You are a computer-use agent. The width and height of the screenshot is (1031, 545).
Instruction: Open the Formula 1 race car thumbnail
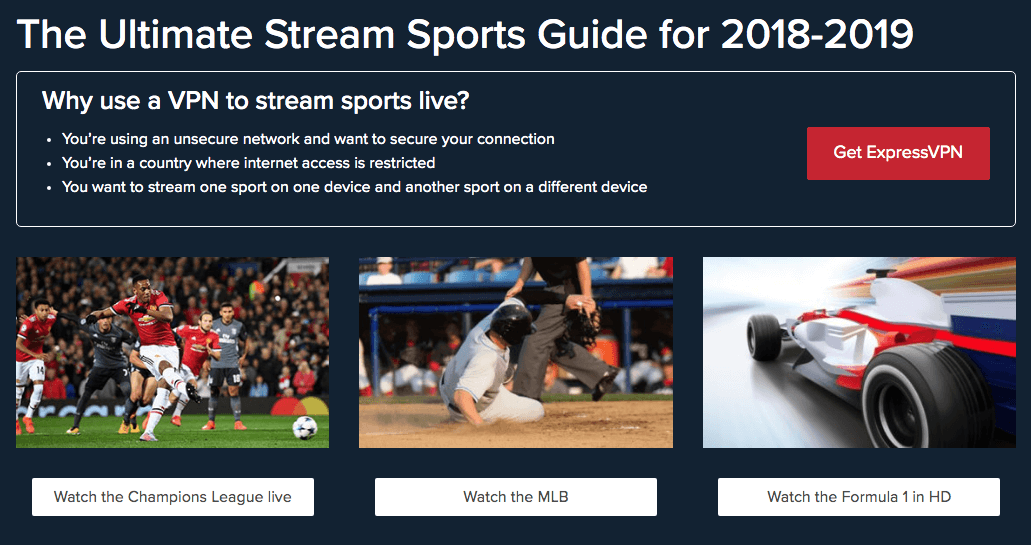(x=859, y=352)
